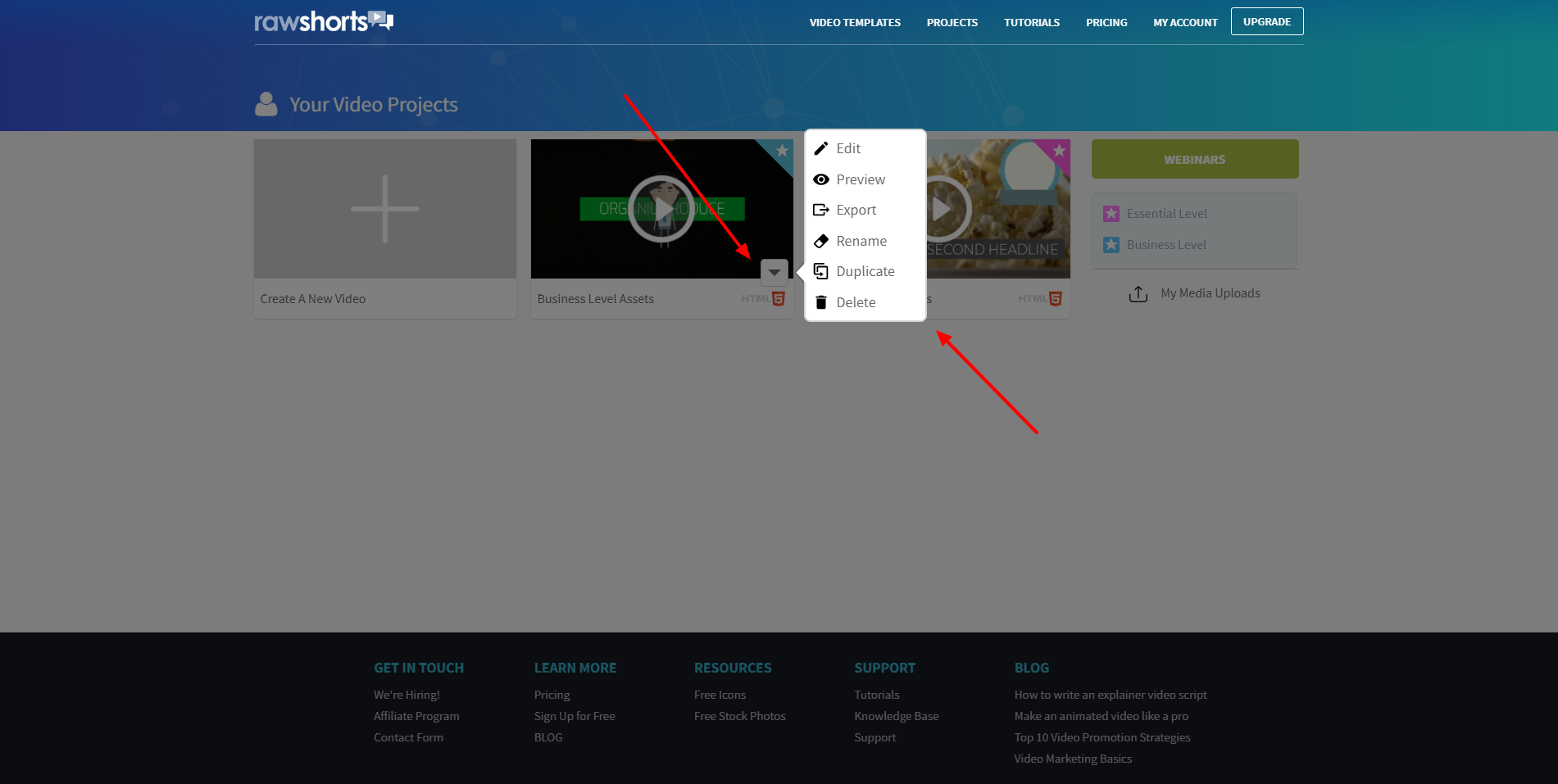Open Make an animated video like a pro

1102,716
